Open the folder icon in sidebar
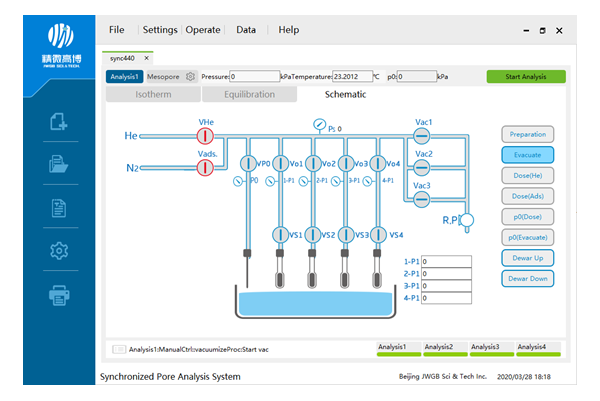 pos(58,165)
